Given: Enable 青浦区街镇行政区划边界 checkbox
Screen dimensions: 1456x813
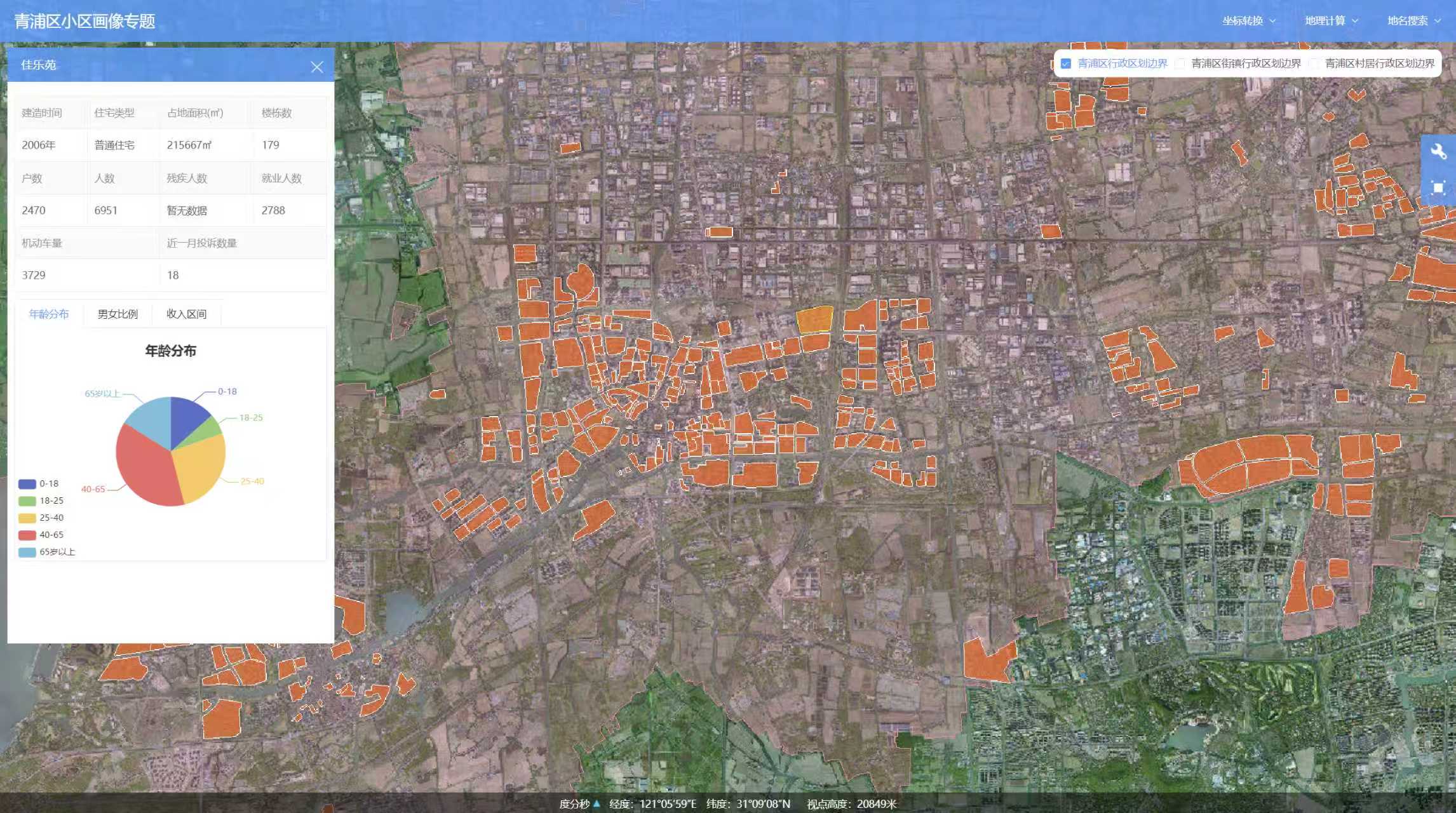Looking at the screenshot, I should [x=1180, y=64].
